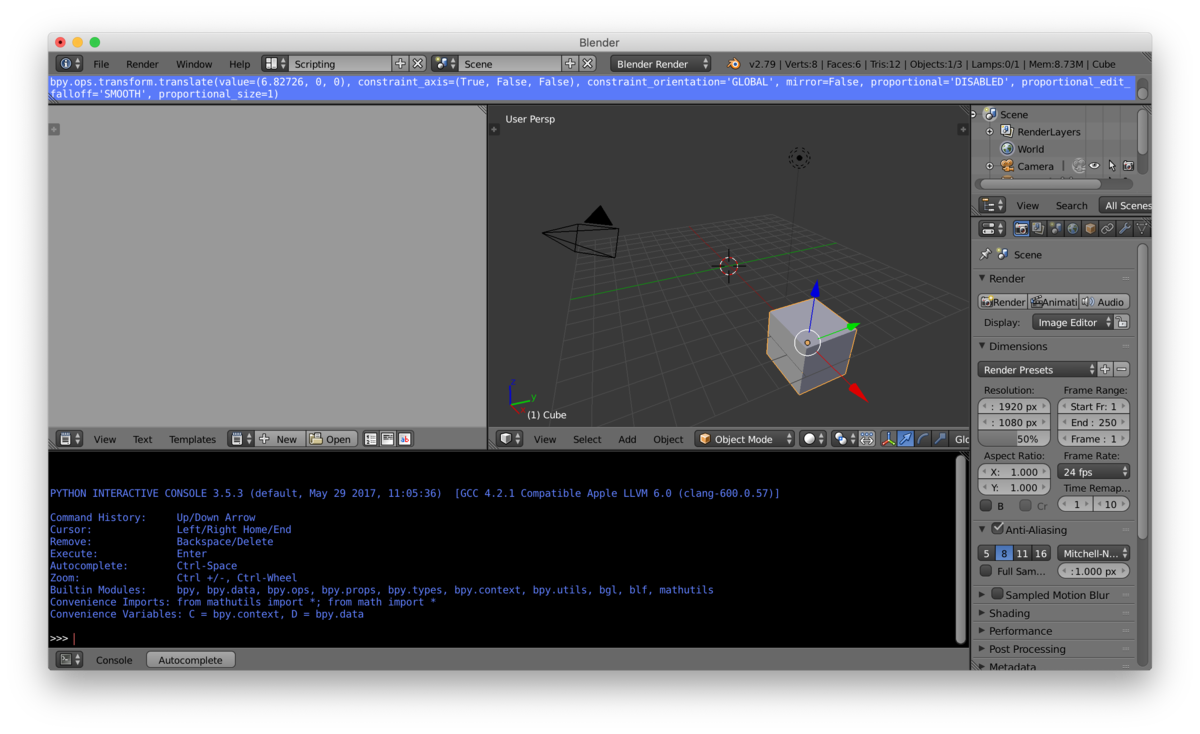
Task: Delete the current Scene with X icon
Action: (588, 64)
